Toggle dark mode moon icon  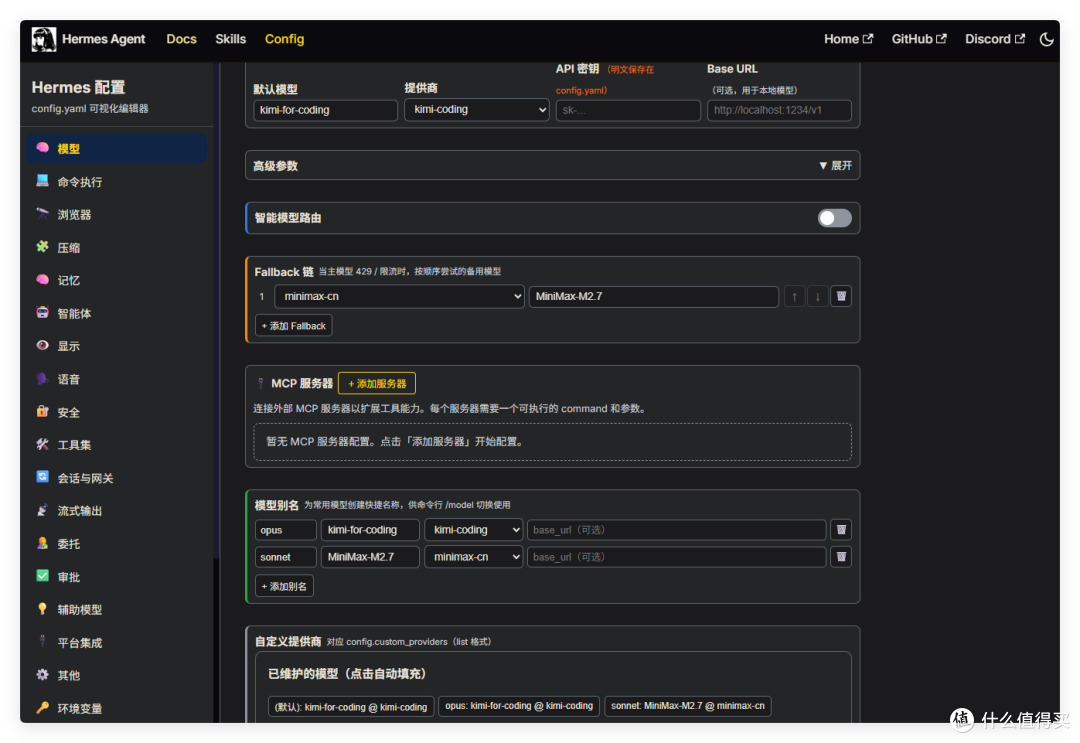click(1046, 39)
